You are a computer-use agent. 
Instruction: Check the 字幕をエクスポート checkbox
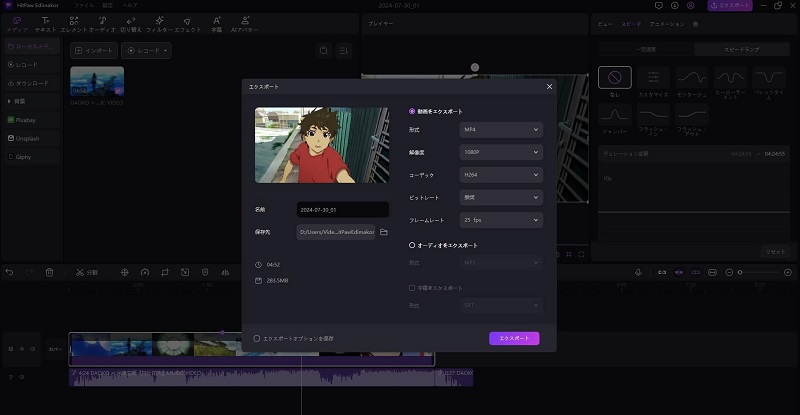coord(412,288)
